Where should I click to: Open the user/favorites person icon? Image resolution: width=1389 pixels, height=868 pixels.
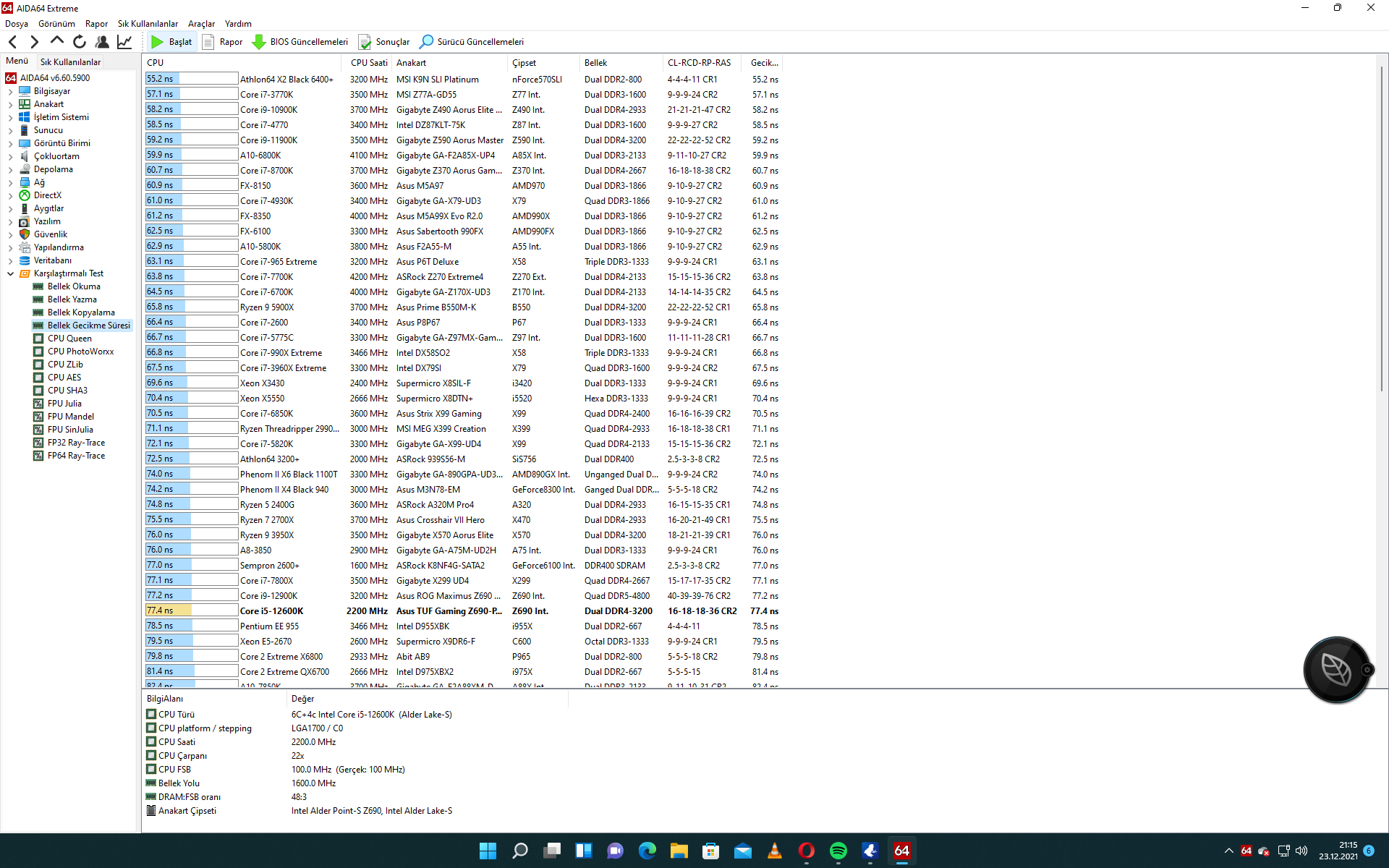102,42
